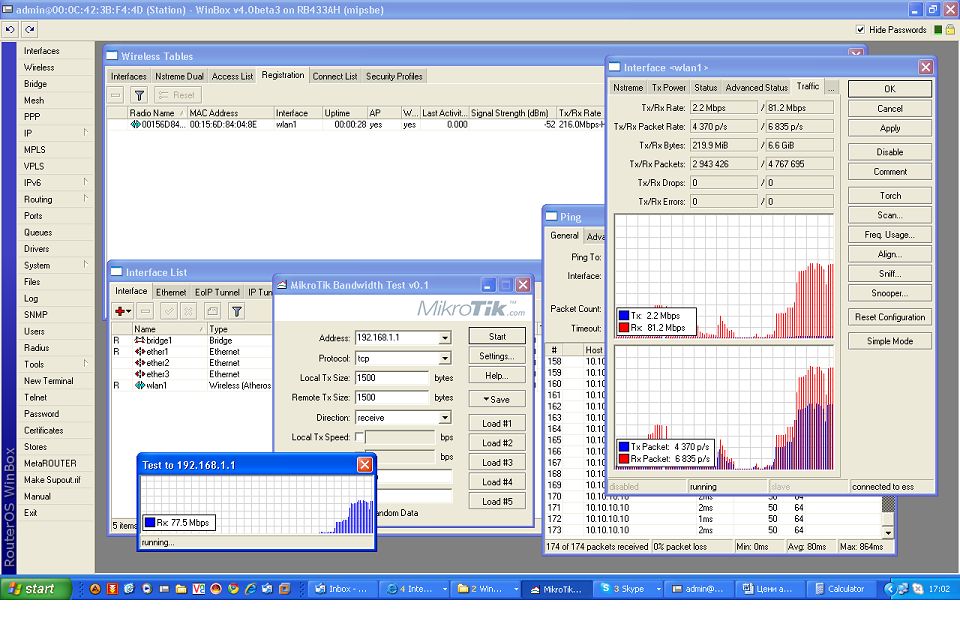Click the red plus add-interface button
Image resolution: width=960 pixels, height=618 pixels.
(x=122, y=311)
